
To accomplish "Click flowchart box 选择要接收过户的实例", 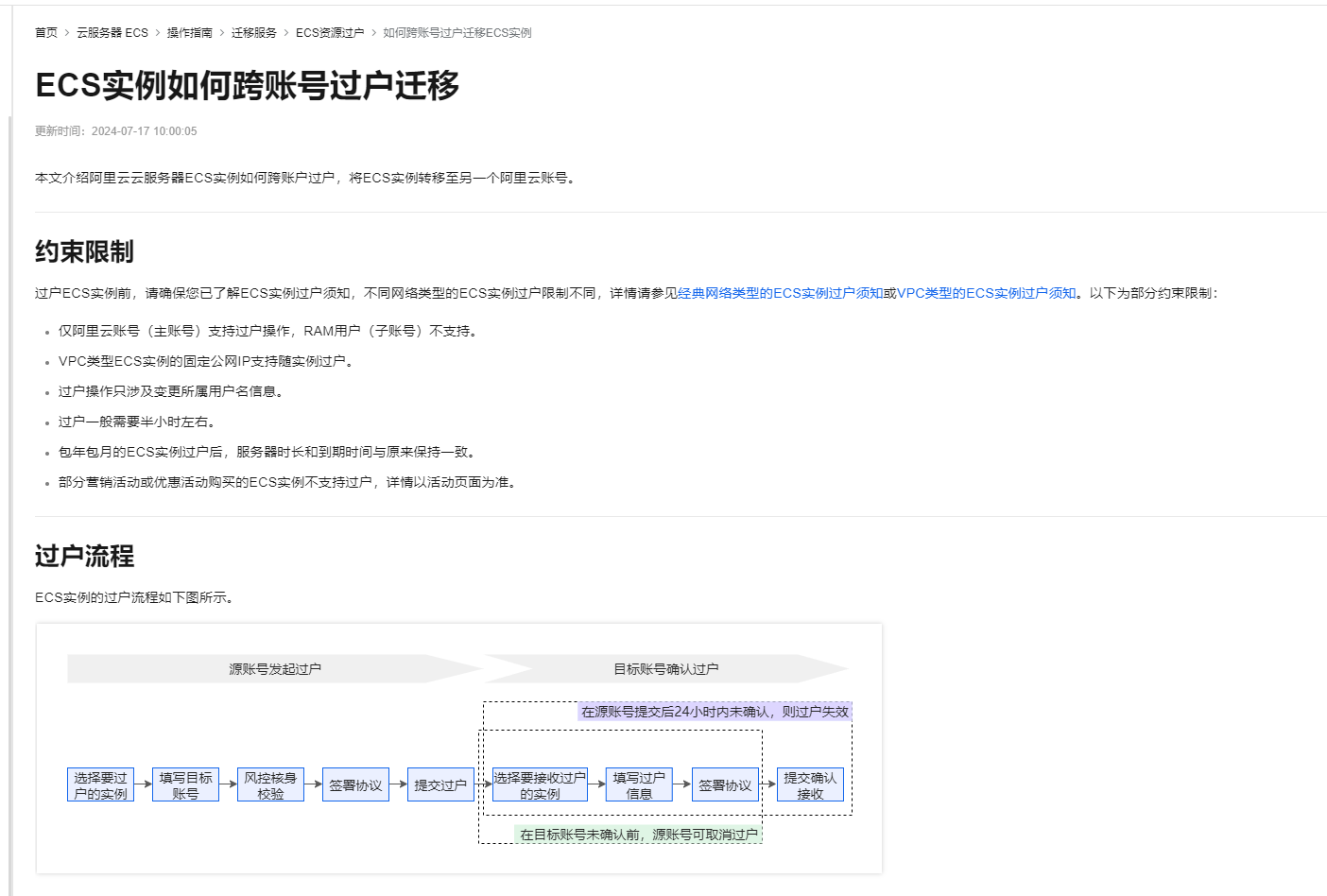I will [x=540, y=785].
